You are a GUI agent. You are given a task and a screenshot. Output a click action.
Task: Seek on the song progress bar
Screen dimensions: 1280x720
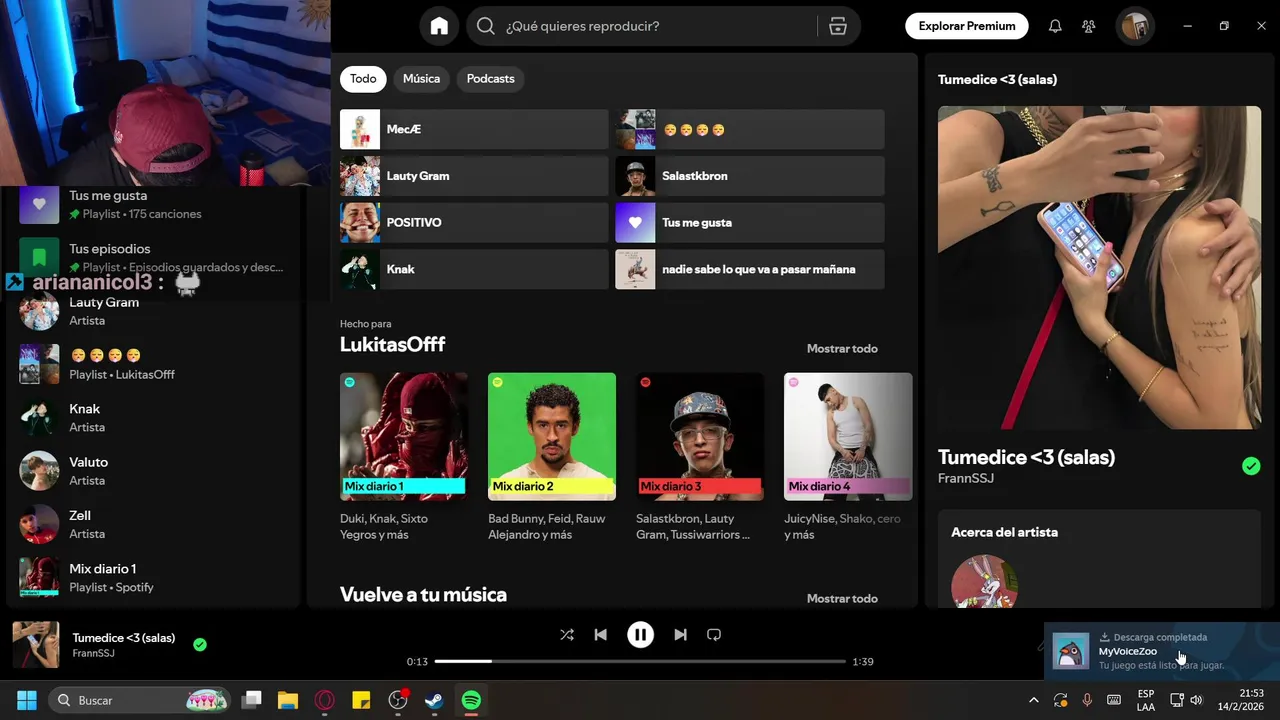640,661
